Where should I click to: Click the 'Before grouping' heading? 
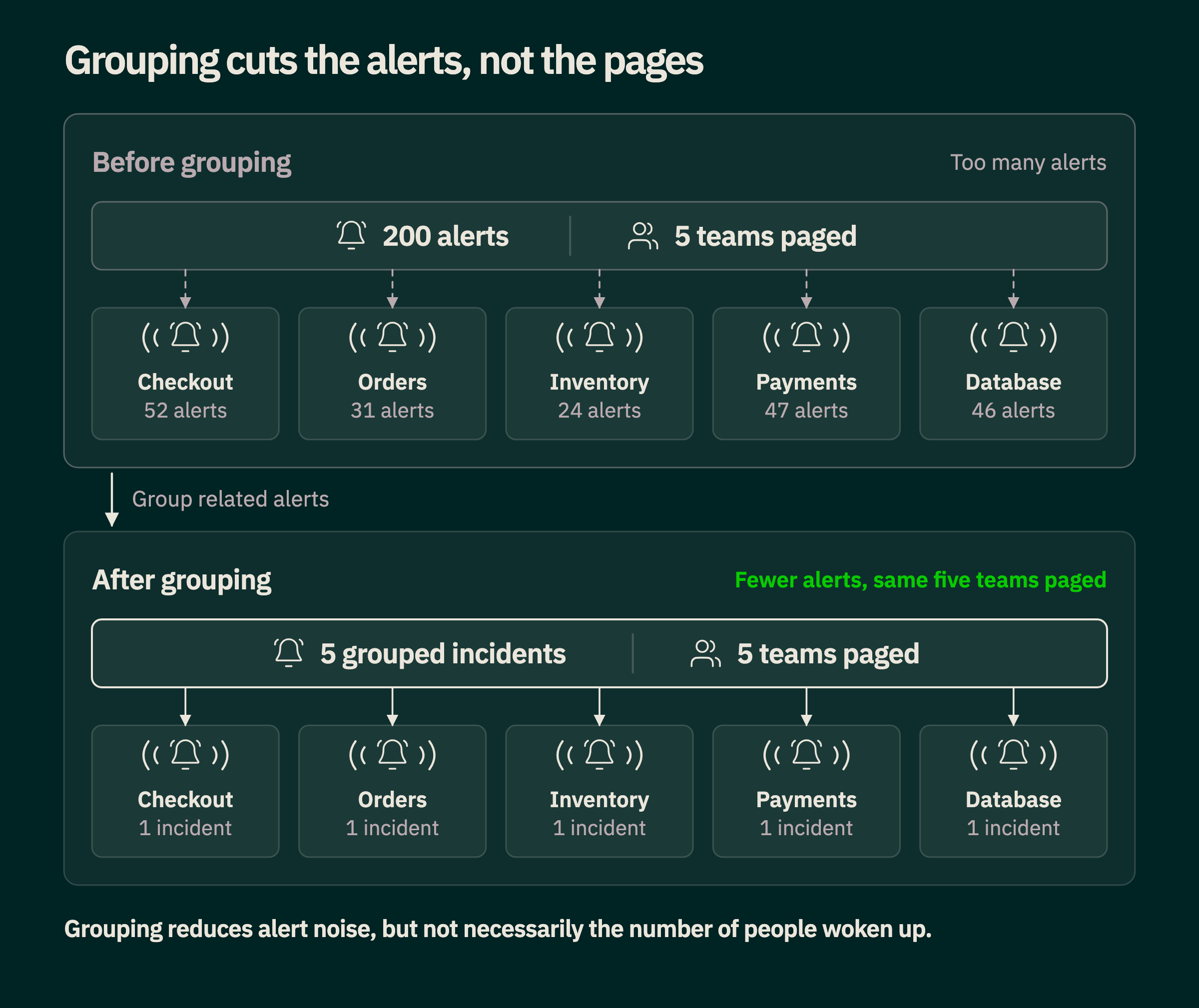[191, 163]
